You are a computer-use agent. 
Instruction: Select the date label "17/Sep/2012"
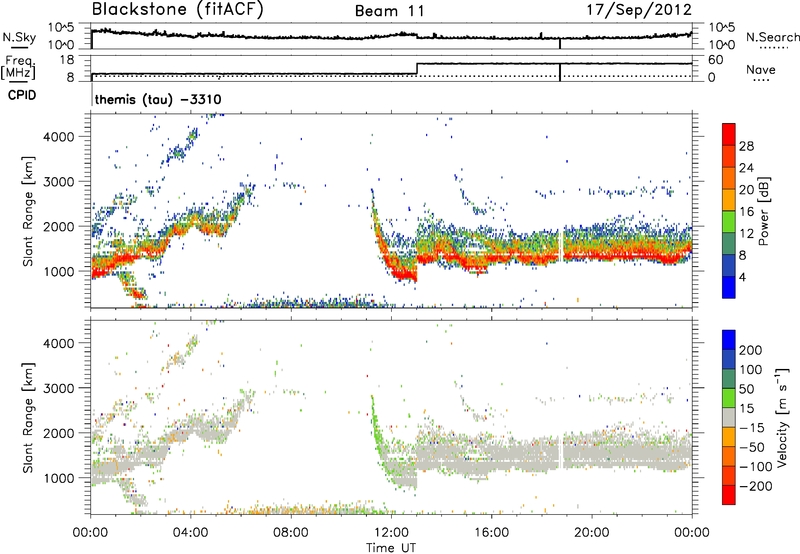click(x=639, y=9)
